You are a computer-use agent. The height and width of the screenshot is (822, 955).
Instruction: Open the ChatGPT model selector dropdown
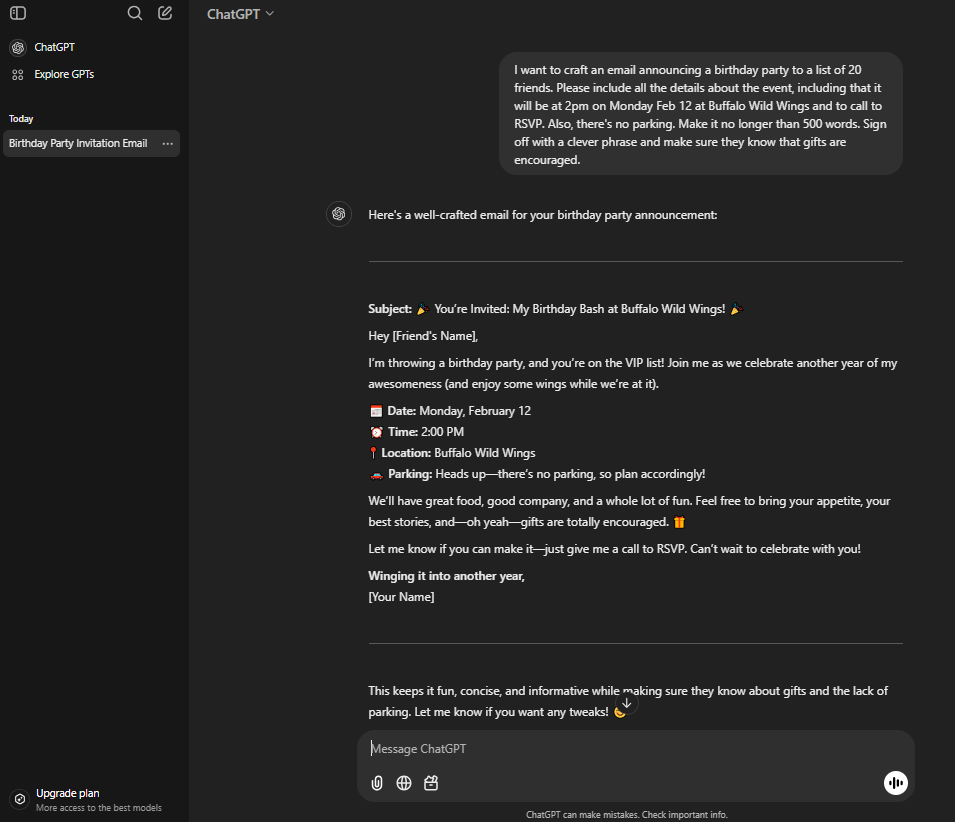coord(240,13)
